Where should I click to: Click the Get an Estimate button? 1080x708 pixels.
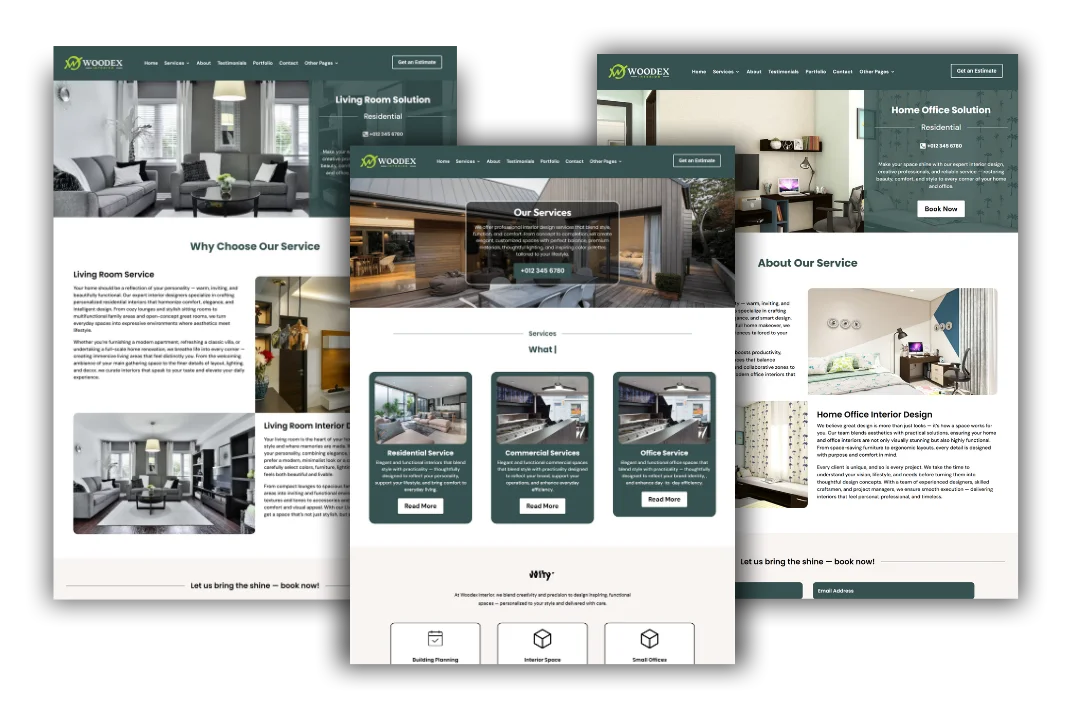tap(697, 160)
